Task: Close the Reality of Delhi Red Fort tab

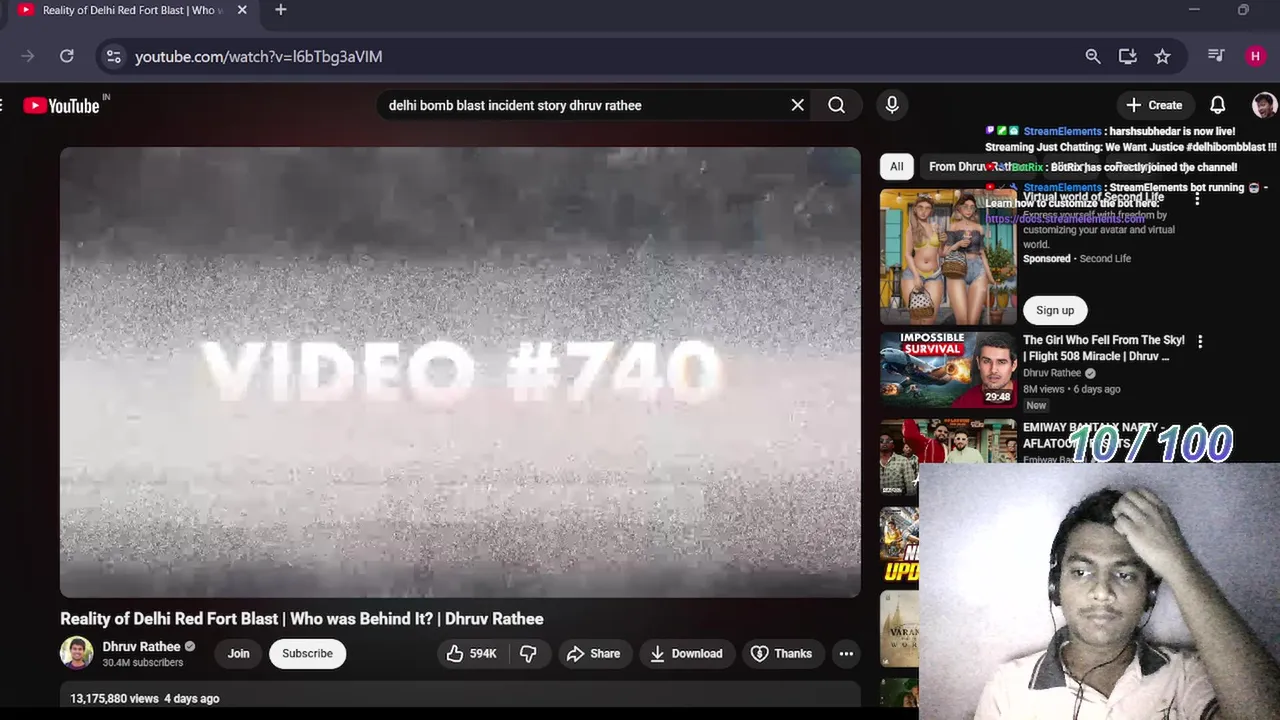Action: pyautogui.click(x=242, y=10)
